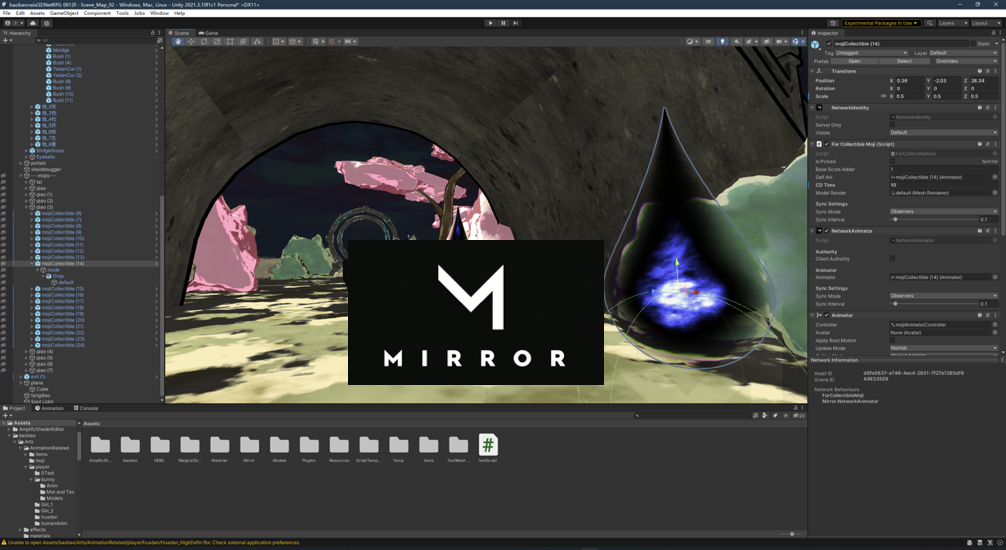Collapse the mojiCollectible (14) tree item
1006x550 pixels.
click(32, 264)
